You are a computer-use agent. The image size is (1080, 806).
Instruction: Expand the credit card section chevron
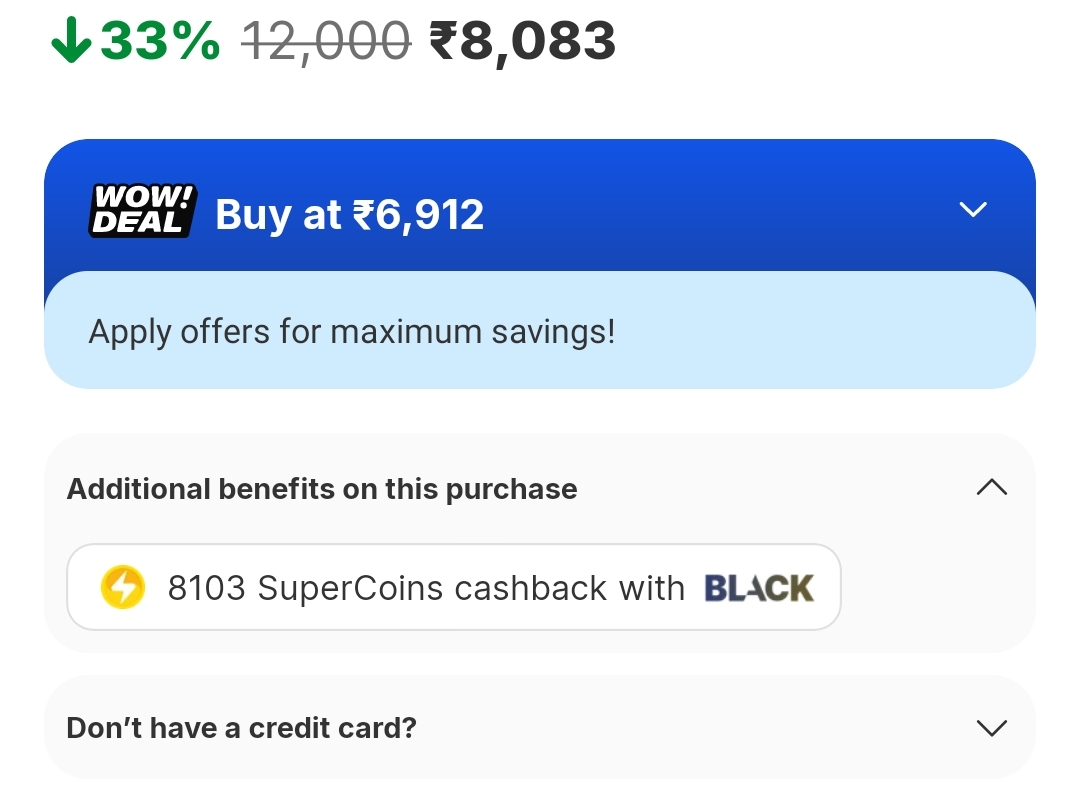pyautogui.click(x=991, y=728)
